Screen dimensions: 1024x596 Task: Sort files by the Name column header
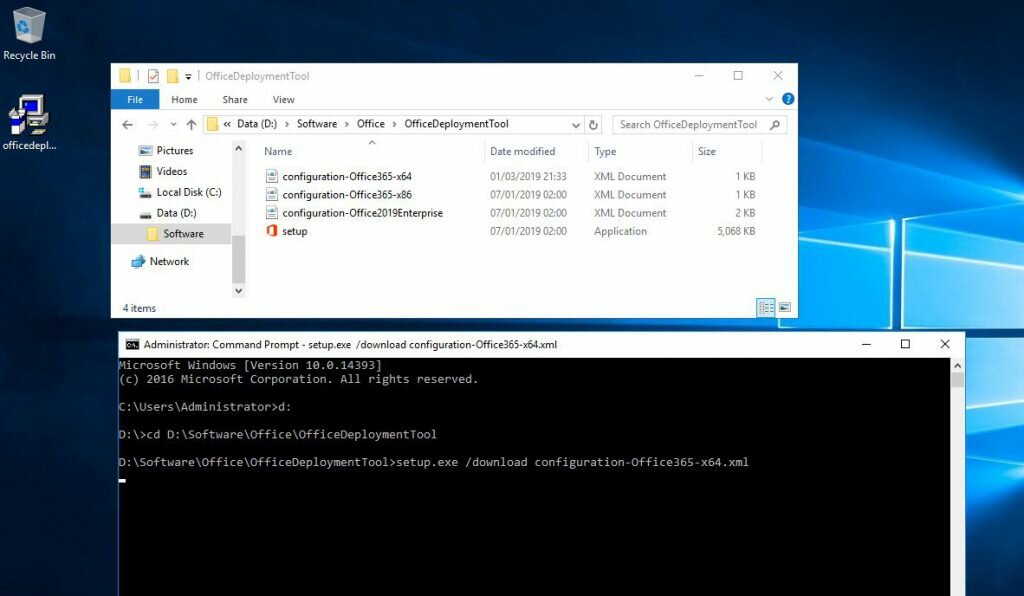[278, 151]
